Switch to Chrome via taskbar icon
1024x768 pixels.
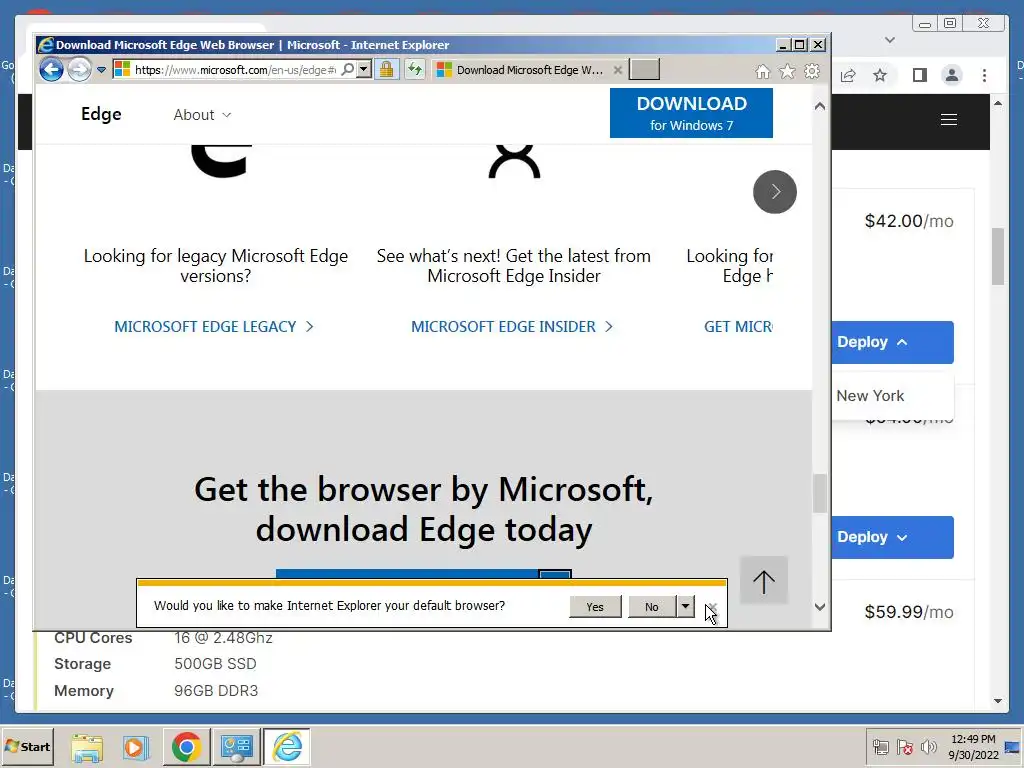click(186, 747)
